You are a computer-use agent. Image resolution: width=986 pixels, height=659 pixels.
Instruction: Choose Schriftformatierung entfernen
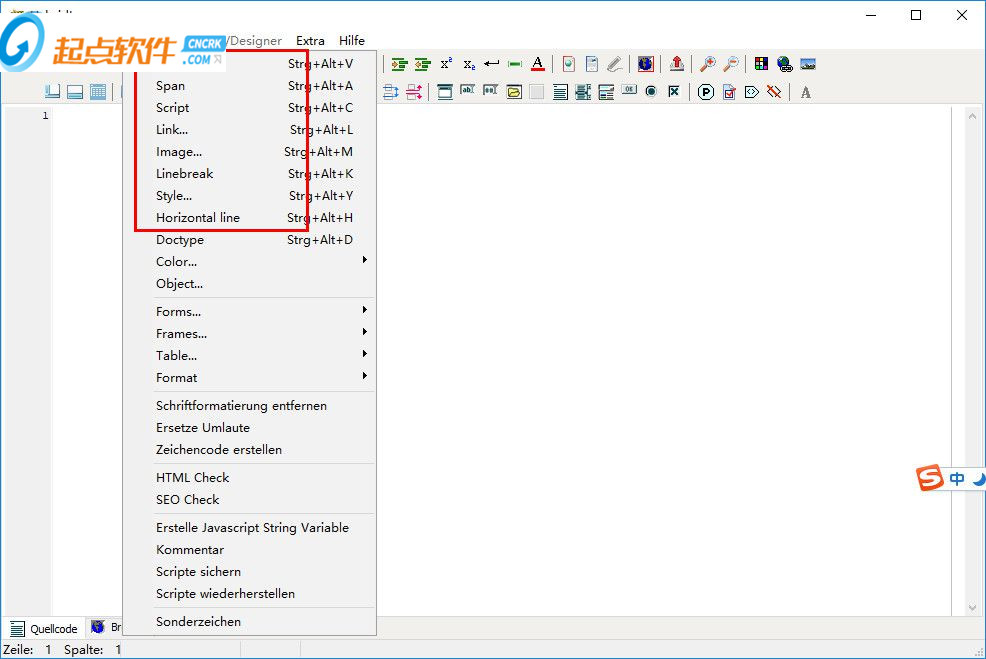[250, 406]
